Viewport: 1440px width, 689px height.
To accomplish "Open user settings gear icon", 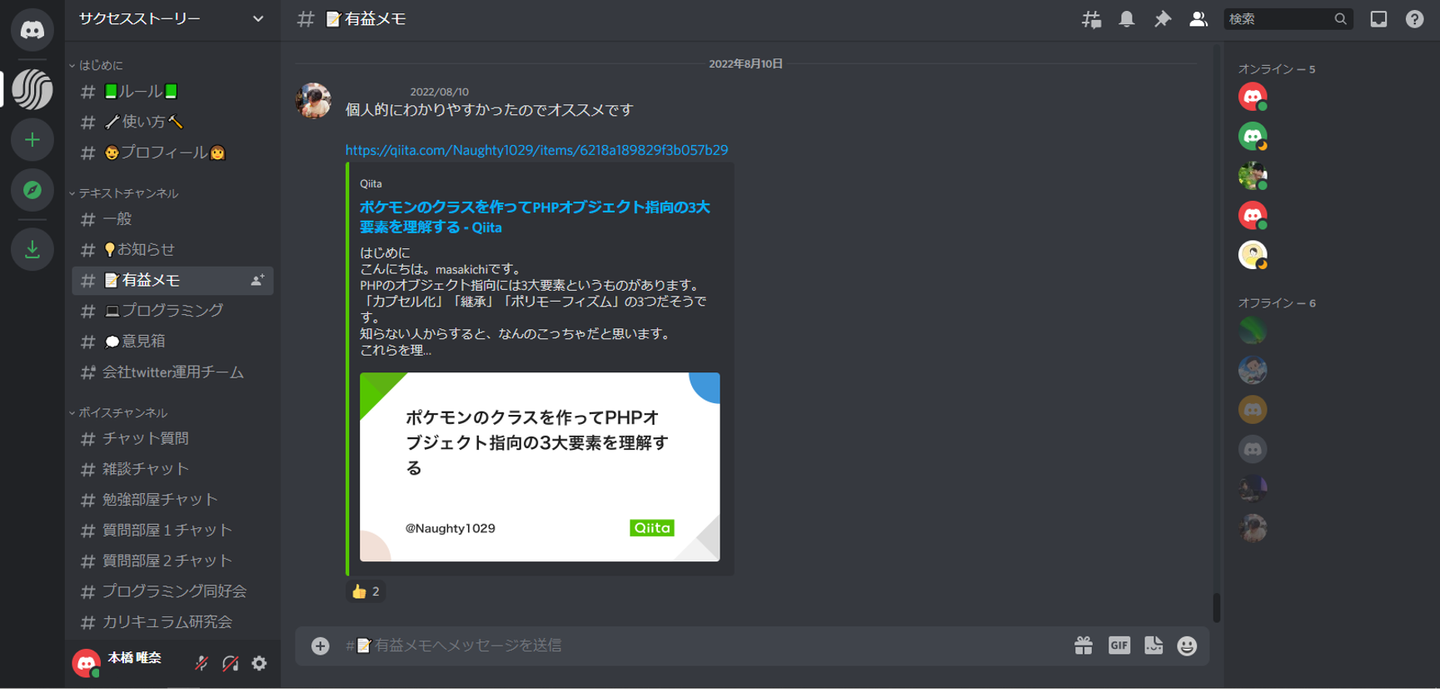I will [x=259, y=663].
